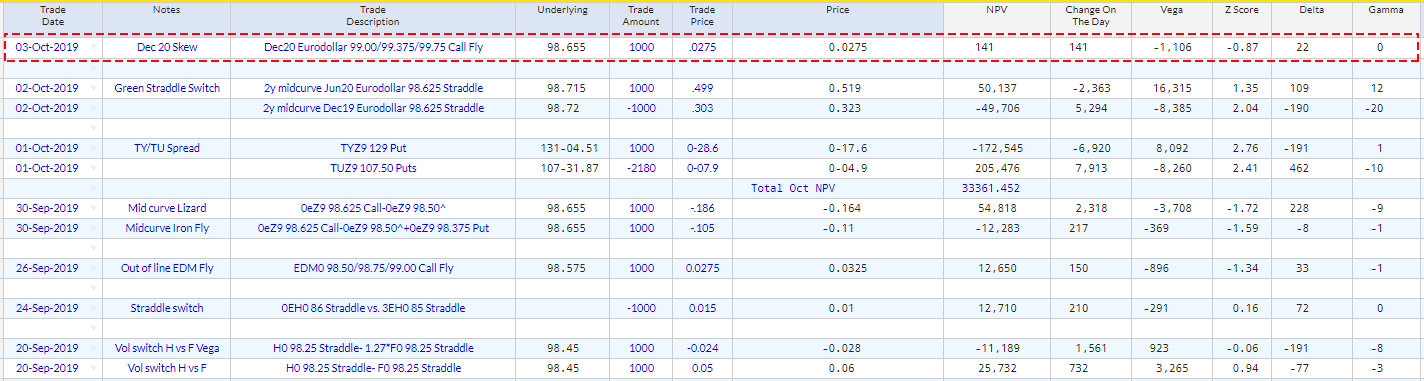Select the Gamma column header
This screenshot has height=381, width=1424.
(x=1387, y=15)
